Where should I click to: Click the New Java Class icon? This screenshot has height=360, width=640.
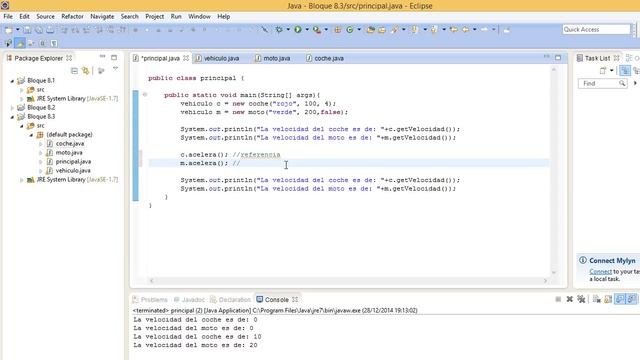tap(350, 30)
